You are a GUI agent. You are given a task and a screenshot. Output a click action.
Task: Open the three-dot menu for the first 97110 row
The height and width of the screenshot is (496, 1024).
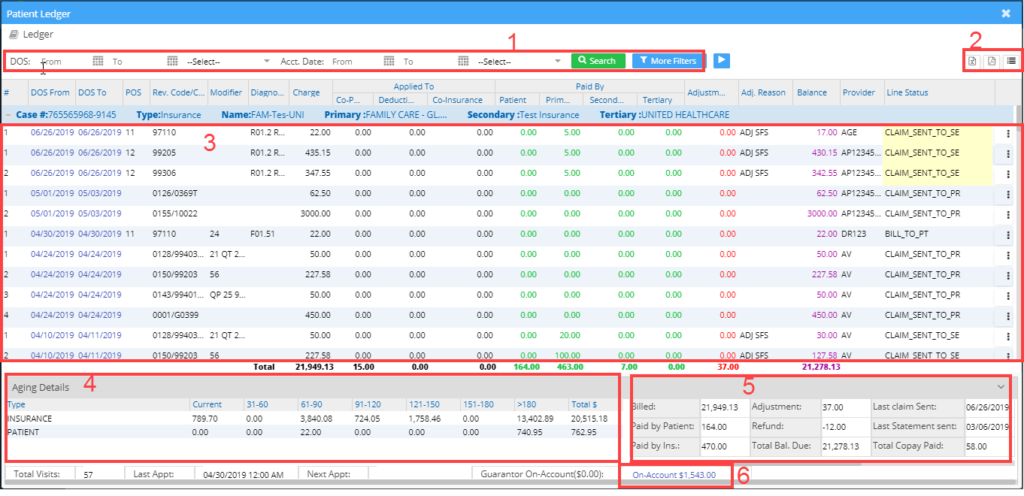[x=1007, y=132]
